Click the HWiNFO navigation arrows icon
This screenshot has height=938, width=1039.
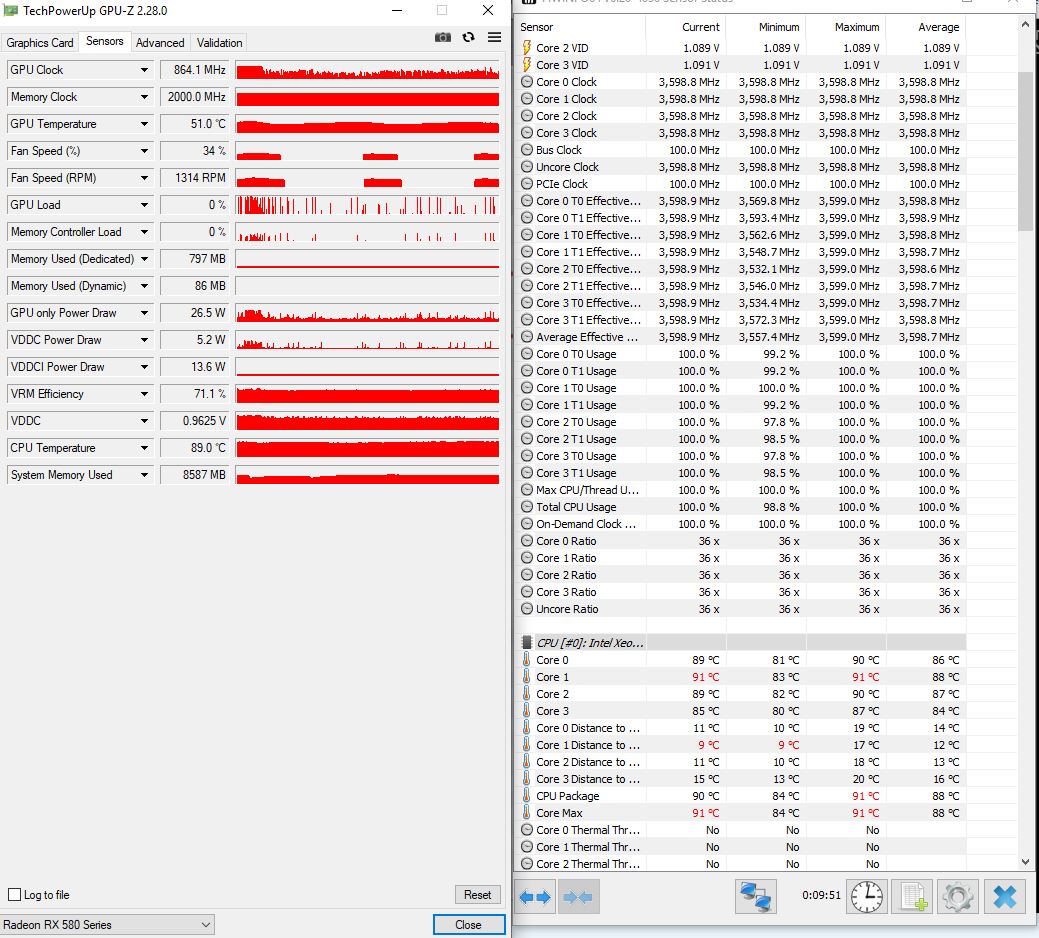(x=535, y=898)
